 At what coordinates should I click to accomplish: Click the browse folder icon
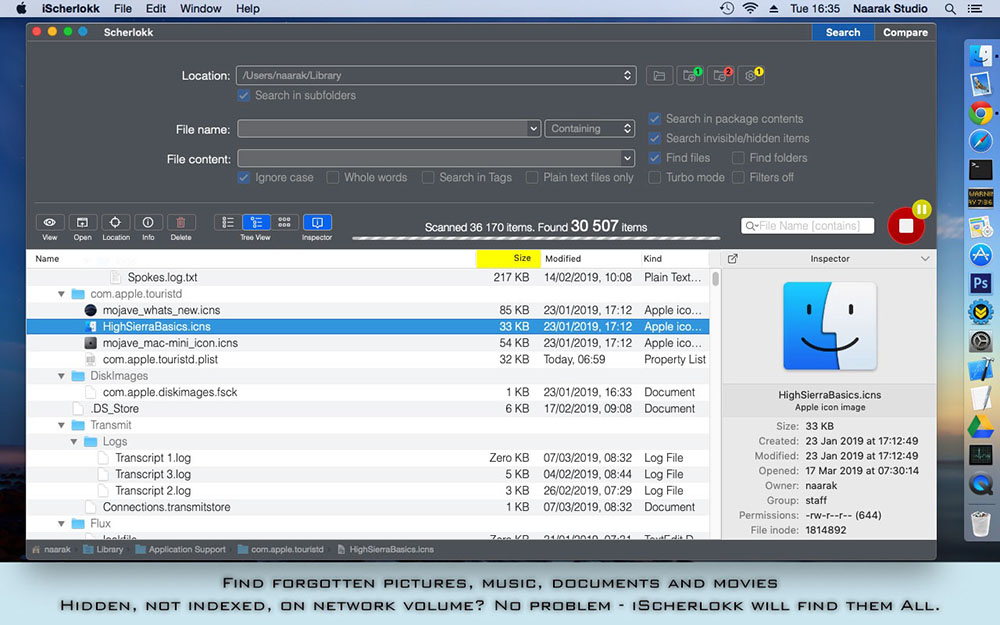pos(659,76)
